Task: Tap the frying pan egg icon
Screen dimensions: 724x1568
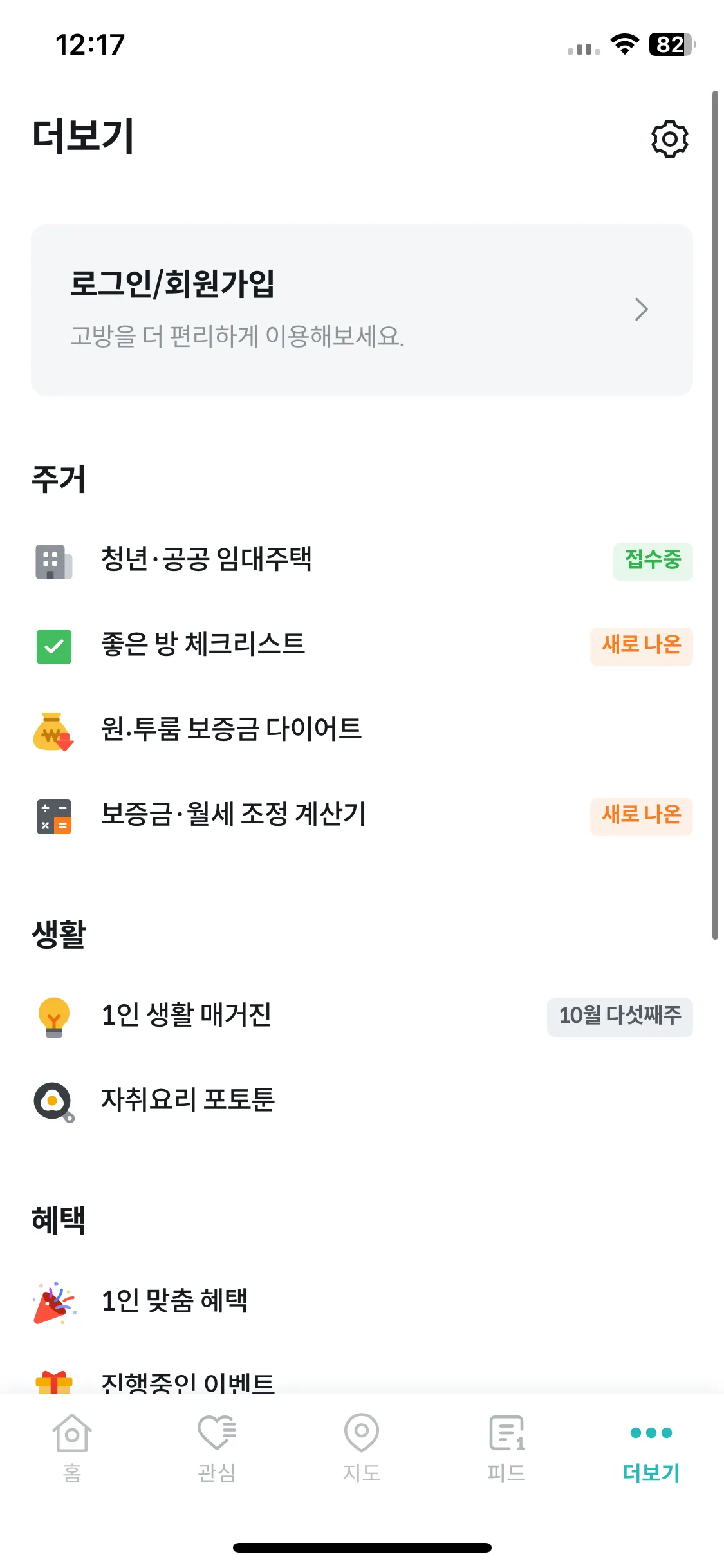Action: tap(53, 1102)
